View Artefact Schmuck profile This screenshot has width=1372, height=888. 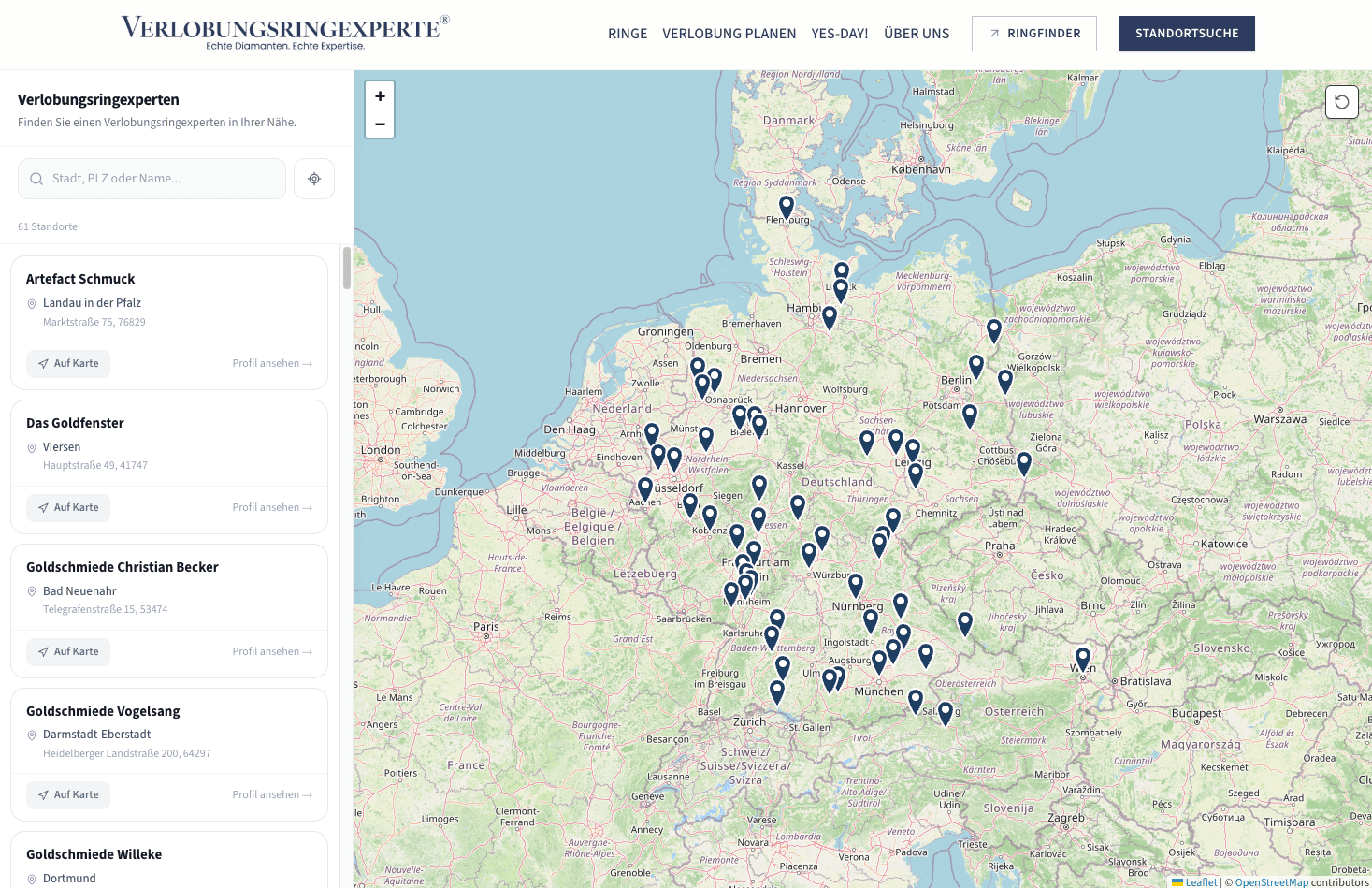272,363
